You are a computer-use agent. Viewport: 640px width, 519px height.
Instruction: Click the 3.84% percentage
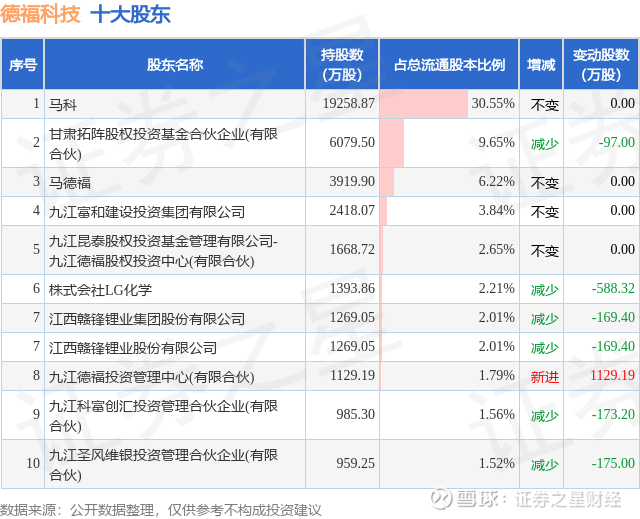[x=496, y=210]
